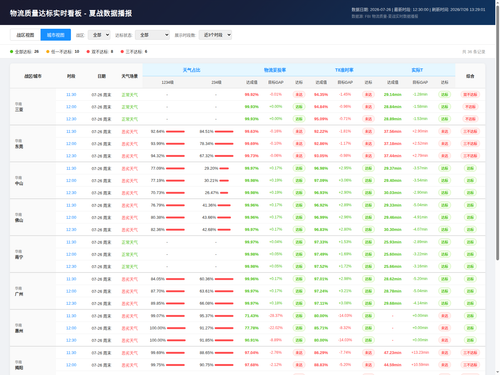Open the 12:00 time link in 东莞 rows
Viewport: 500px width, 375px height.
(x=71, y=144)
